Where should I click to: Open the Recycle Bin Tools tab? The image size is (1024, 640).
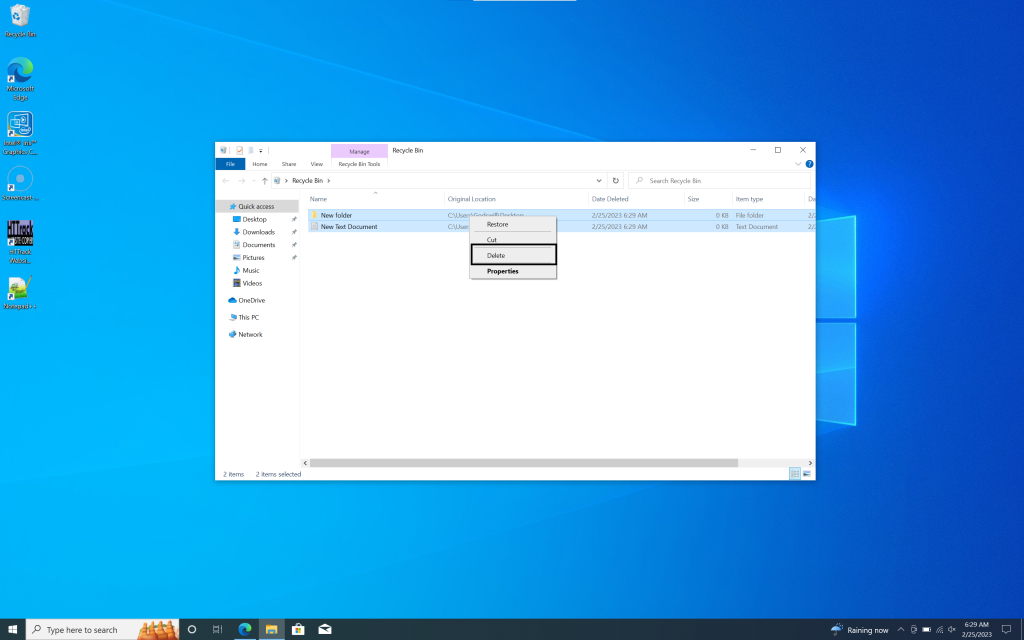pyautogui.click(x=359, y=164)
